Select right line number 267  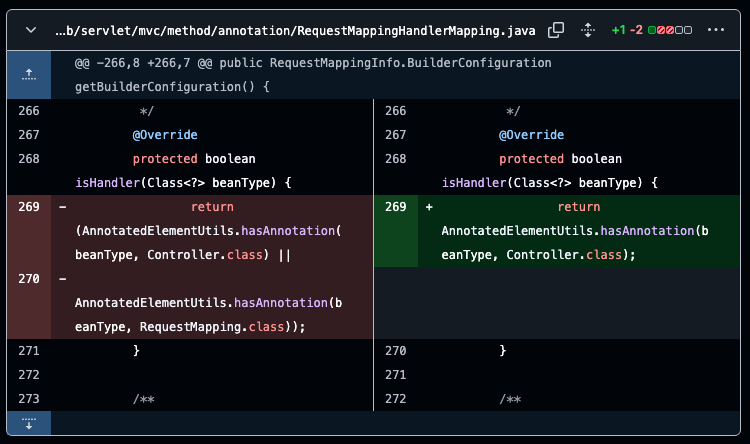(396, 135)
